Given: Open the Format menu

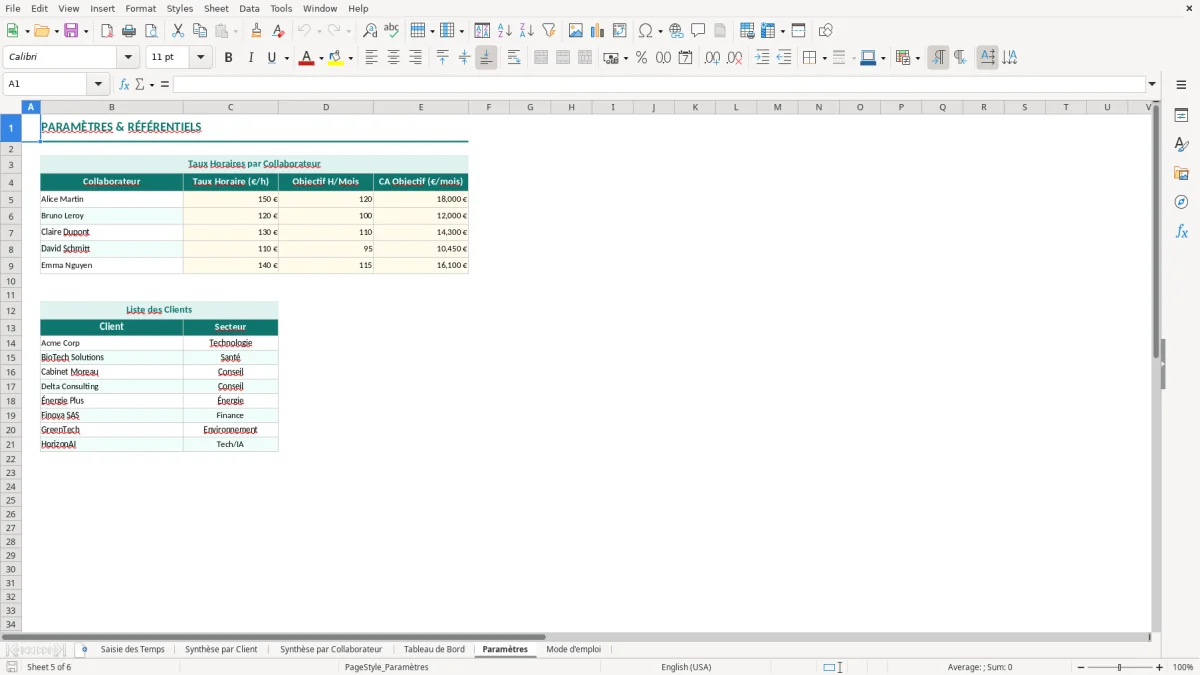Looking at the screenshot, I should (141, 8).
